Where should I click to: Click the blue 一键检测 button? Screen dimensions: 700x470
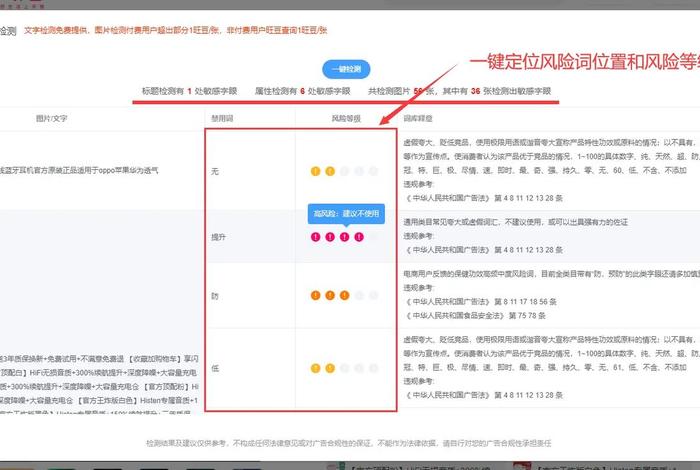click(346, 69)
